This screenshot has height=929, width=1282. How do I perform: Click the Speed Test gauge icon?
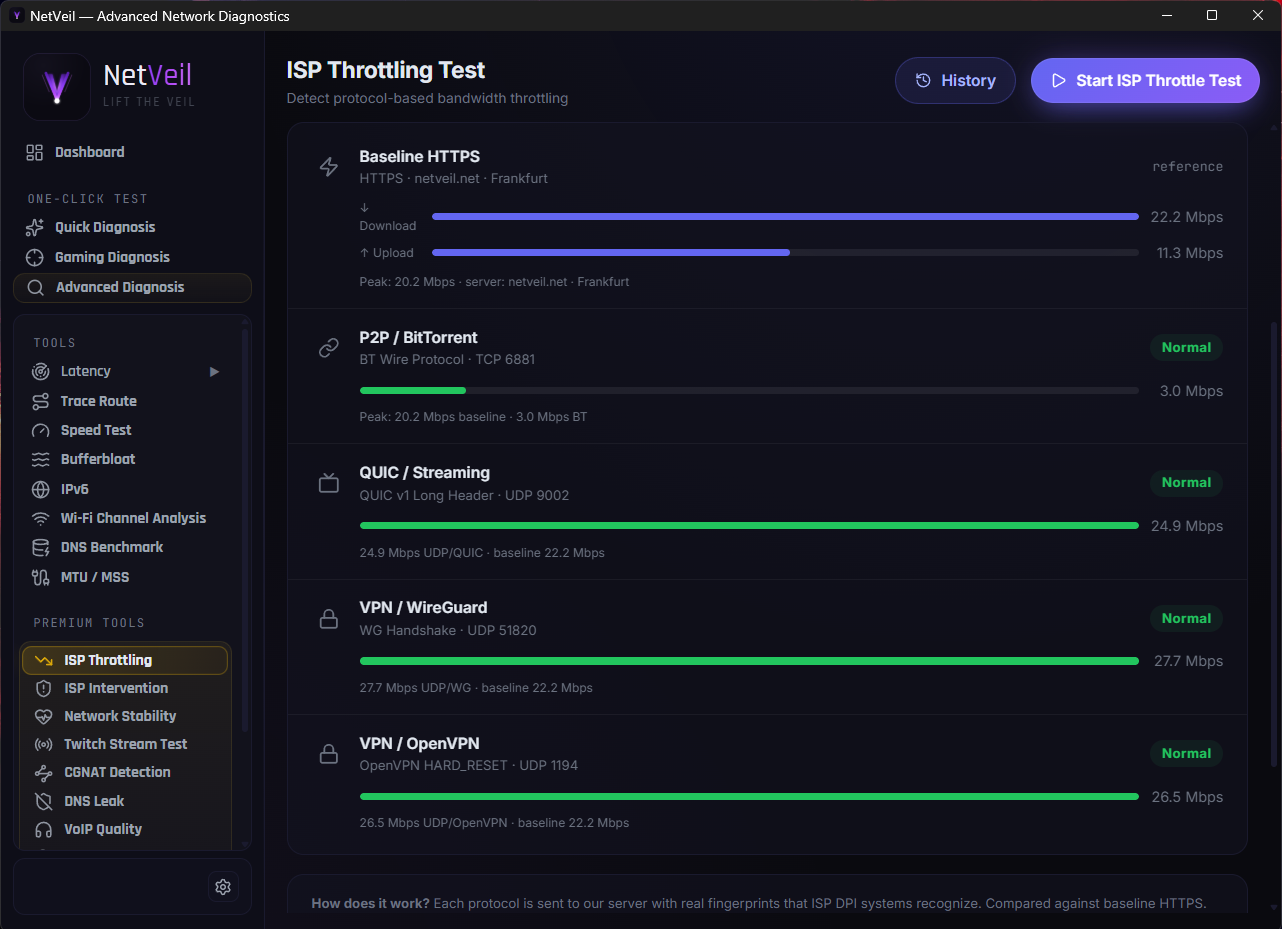coord(41,430)
